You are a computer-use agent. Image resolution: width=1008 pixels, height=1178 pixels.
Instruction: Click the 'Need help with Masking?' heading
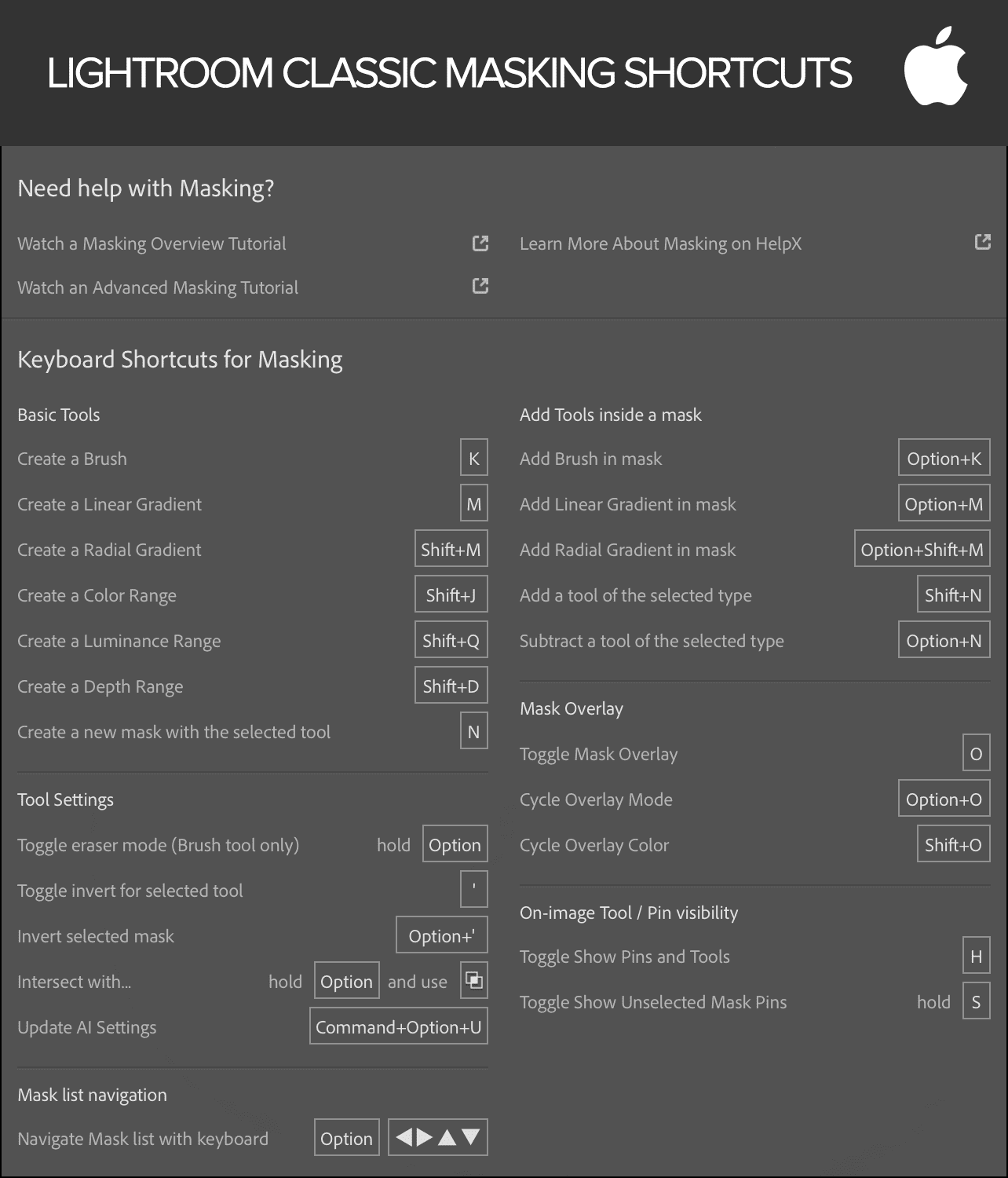point(146,188)
